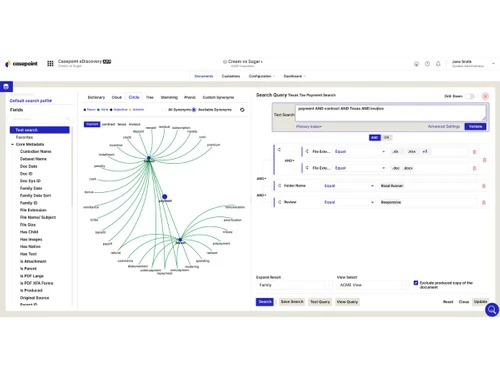Image resolution: width=500 pixels, height=375 pixels.
Task: Toggle the Adjective legend filter
Action: click(119, 110)
